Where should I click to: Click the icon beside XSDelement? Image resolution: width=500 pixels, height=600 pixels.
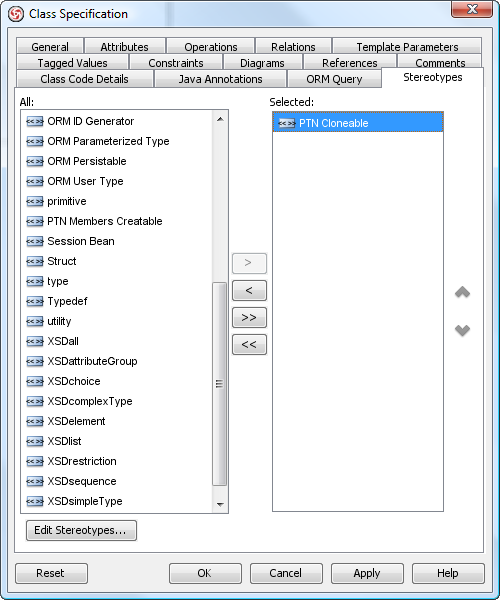click(34, 421)
